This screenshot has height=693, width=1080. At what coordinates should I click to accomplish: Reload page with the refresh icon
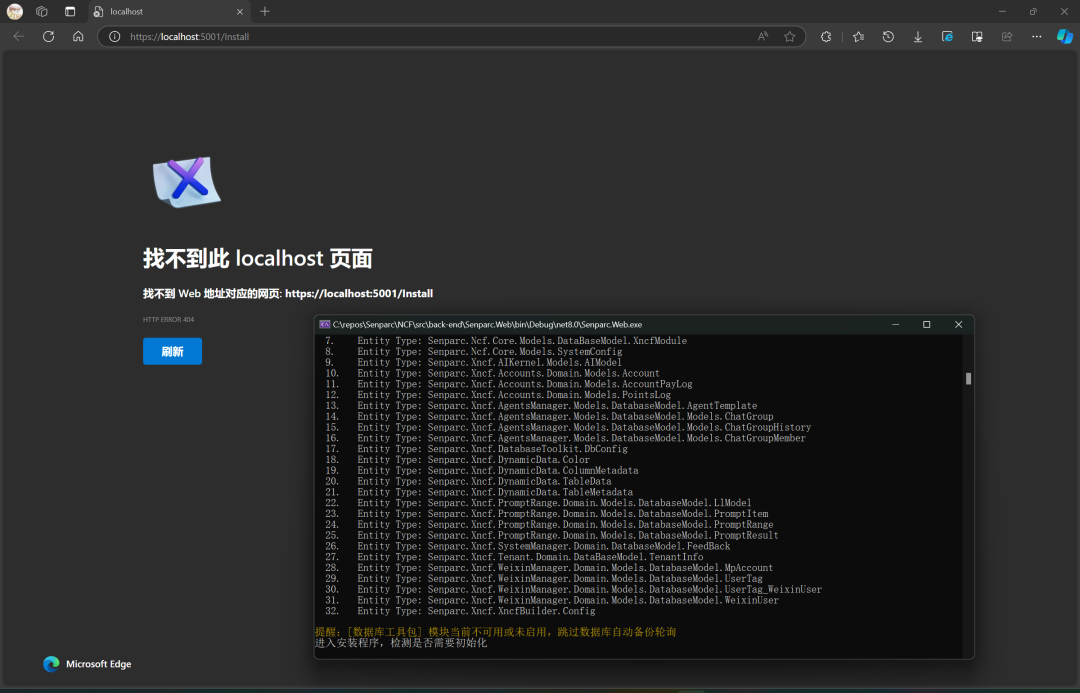point(48,37)
